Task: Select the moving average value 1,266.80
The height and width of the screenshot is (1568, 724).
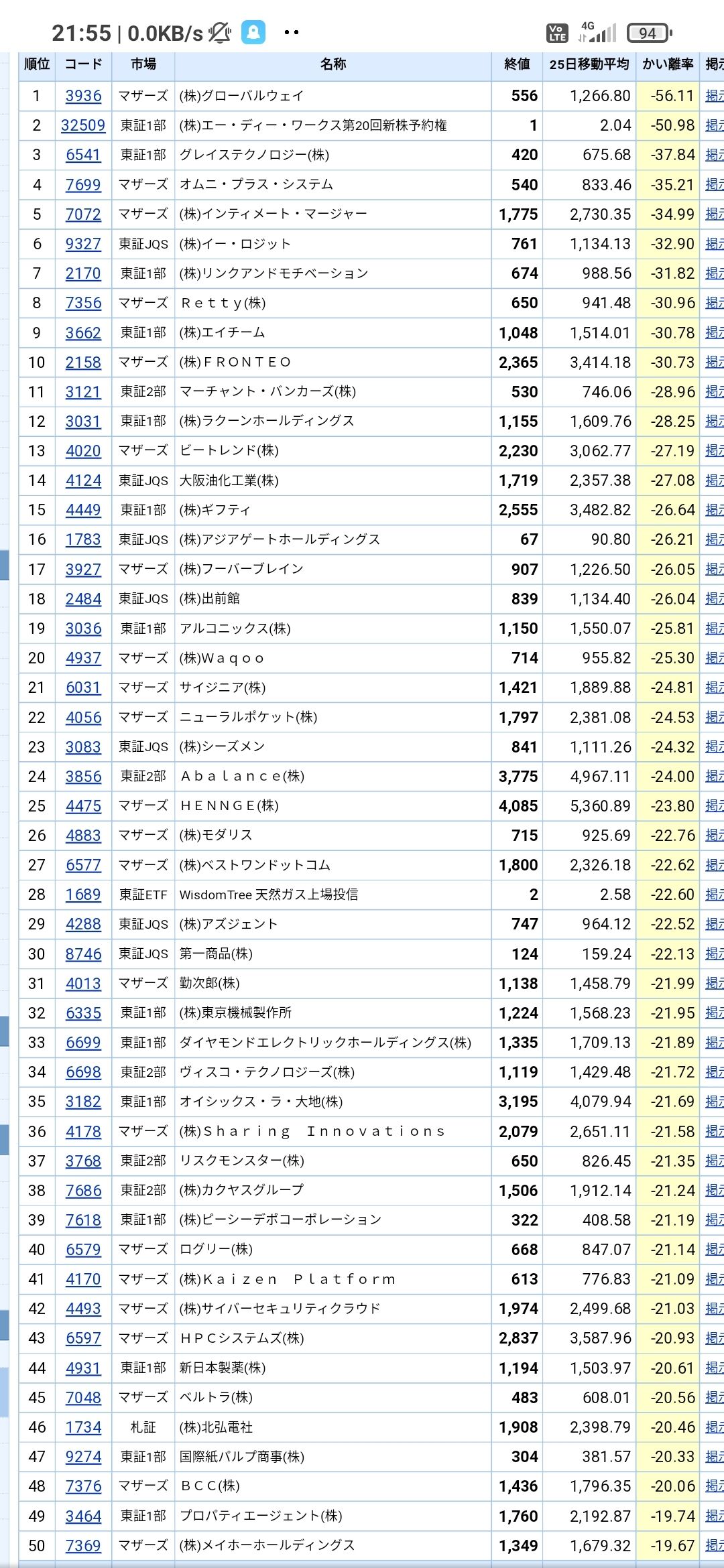Action: click(600, 96)
